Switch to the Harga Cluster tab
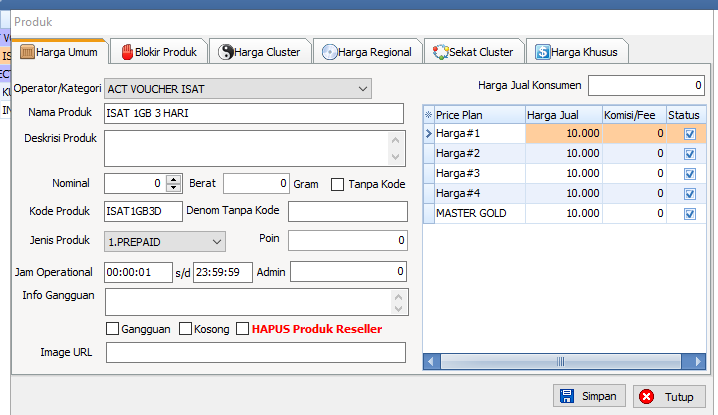Image resolution: width=718 pixels, height=415 pixels. (260, 52)
